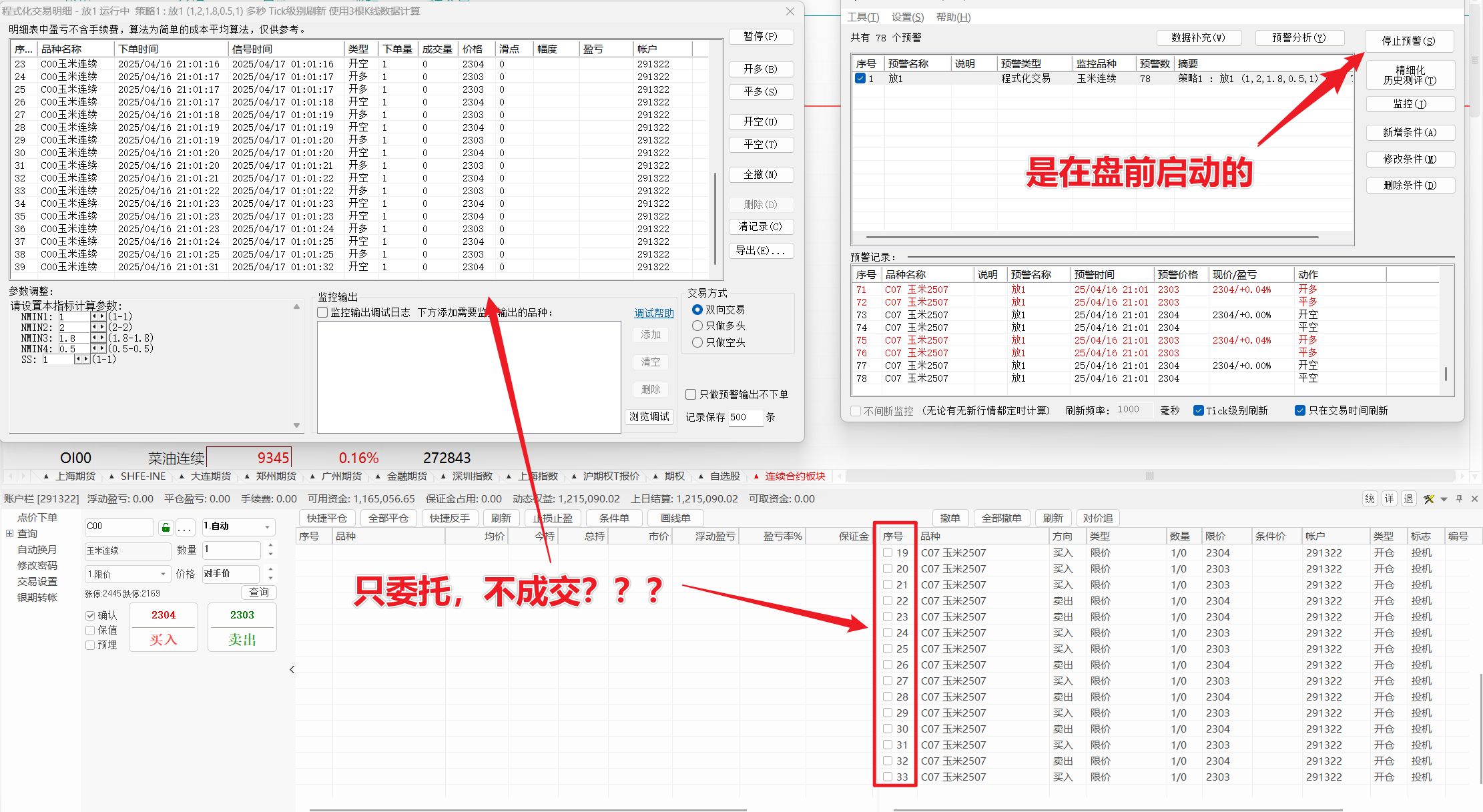Open 工具(T) menu
The width and height of the screenshot is (1483, 812).
863,17
